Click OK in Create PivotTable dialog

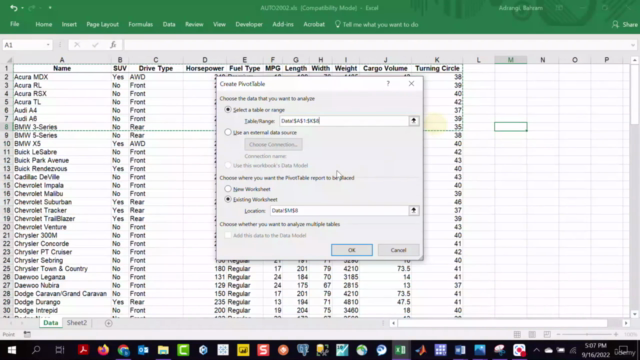click(x=352, y=250)
